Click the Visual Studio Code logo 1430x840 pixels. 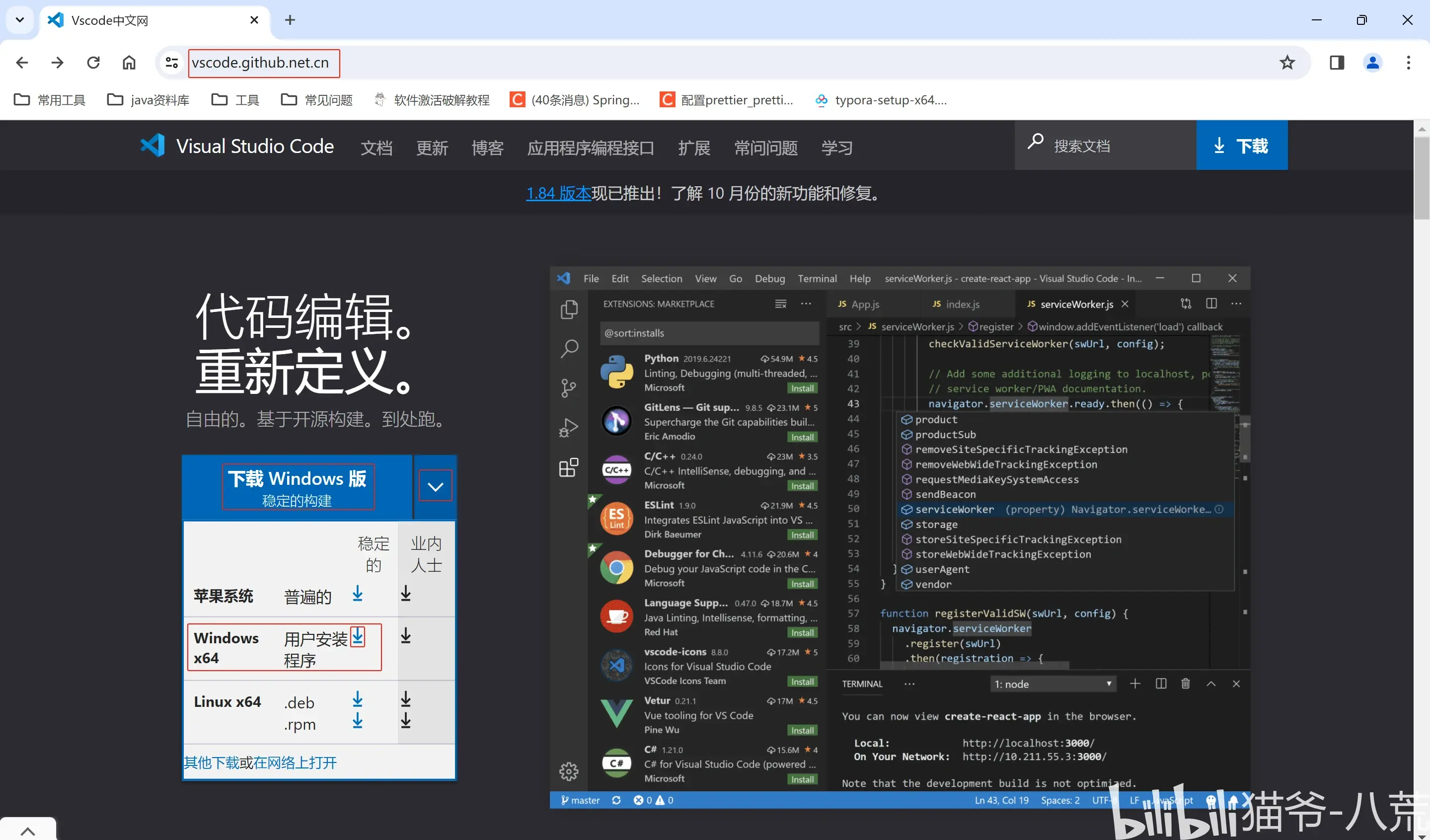[x=237, y=146]
